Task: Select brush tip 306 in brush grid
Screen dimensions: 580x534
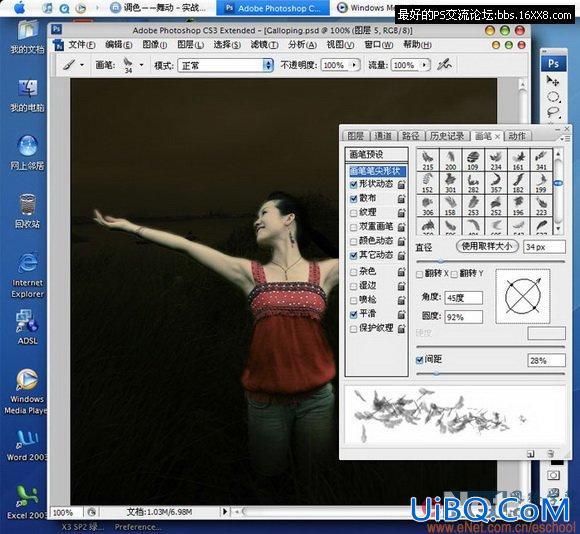Action: tap(428, 206)
